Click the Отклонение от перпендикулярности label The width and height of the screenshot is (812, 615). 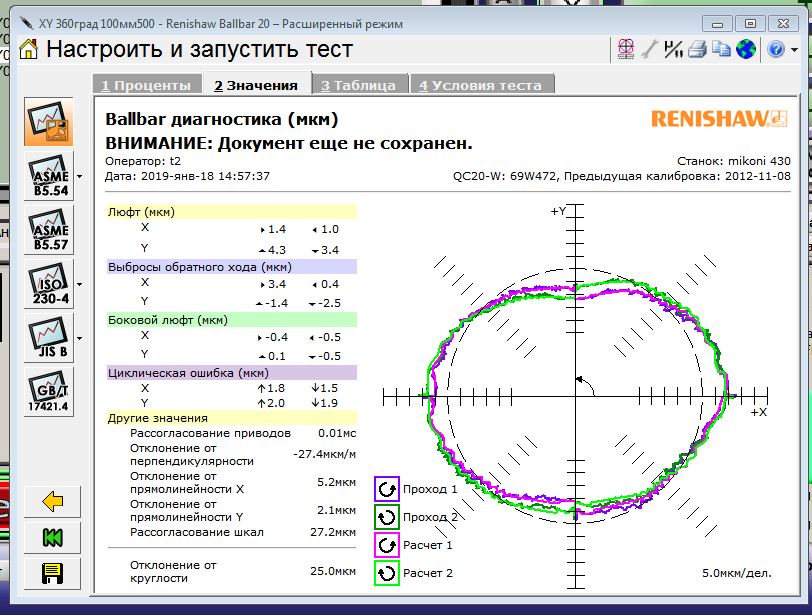point(192,455)
